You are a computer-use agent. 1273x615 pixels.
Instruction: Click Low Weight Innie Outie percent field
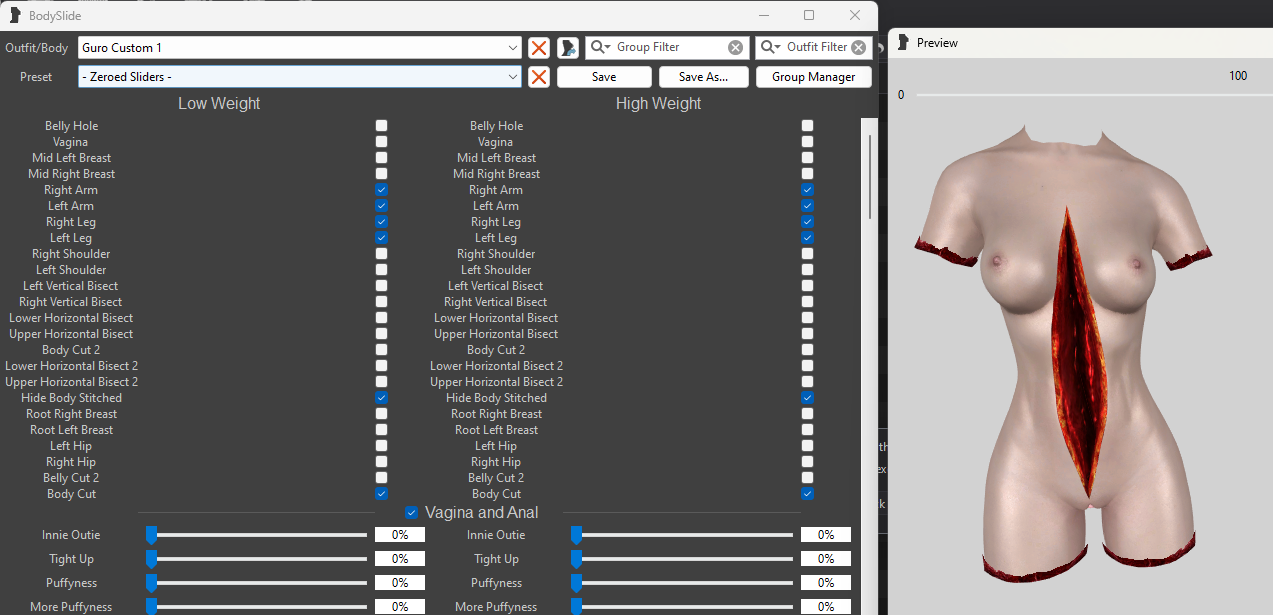[400, 535]
